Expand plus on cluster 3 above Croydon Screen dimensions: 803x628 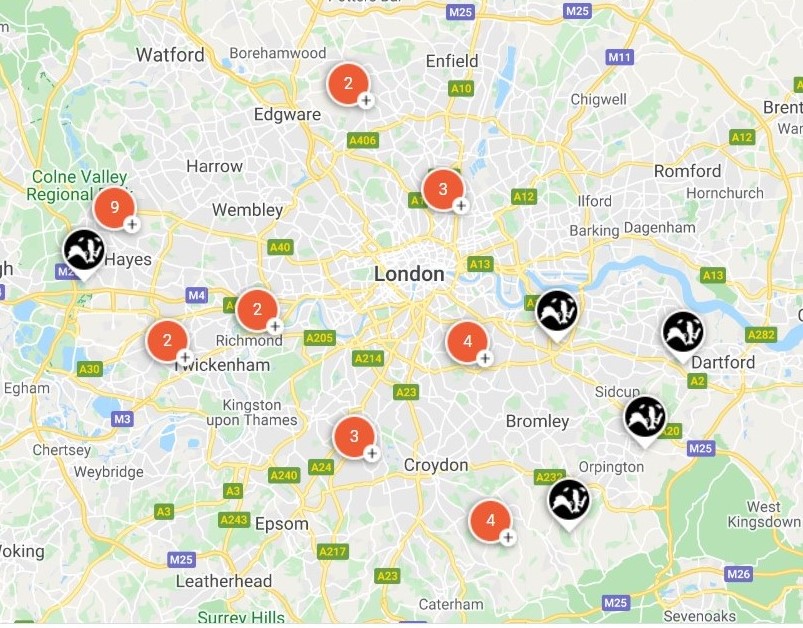tap(372, 453)
